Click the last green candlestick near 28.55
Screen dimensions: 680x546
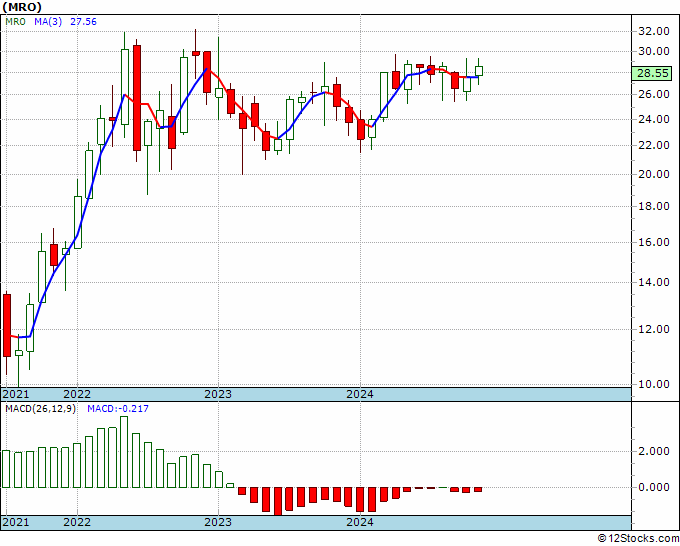pyautogui.click(x=479, y=71)
